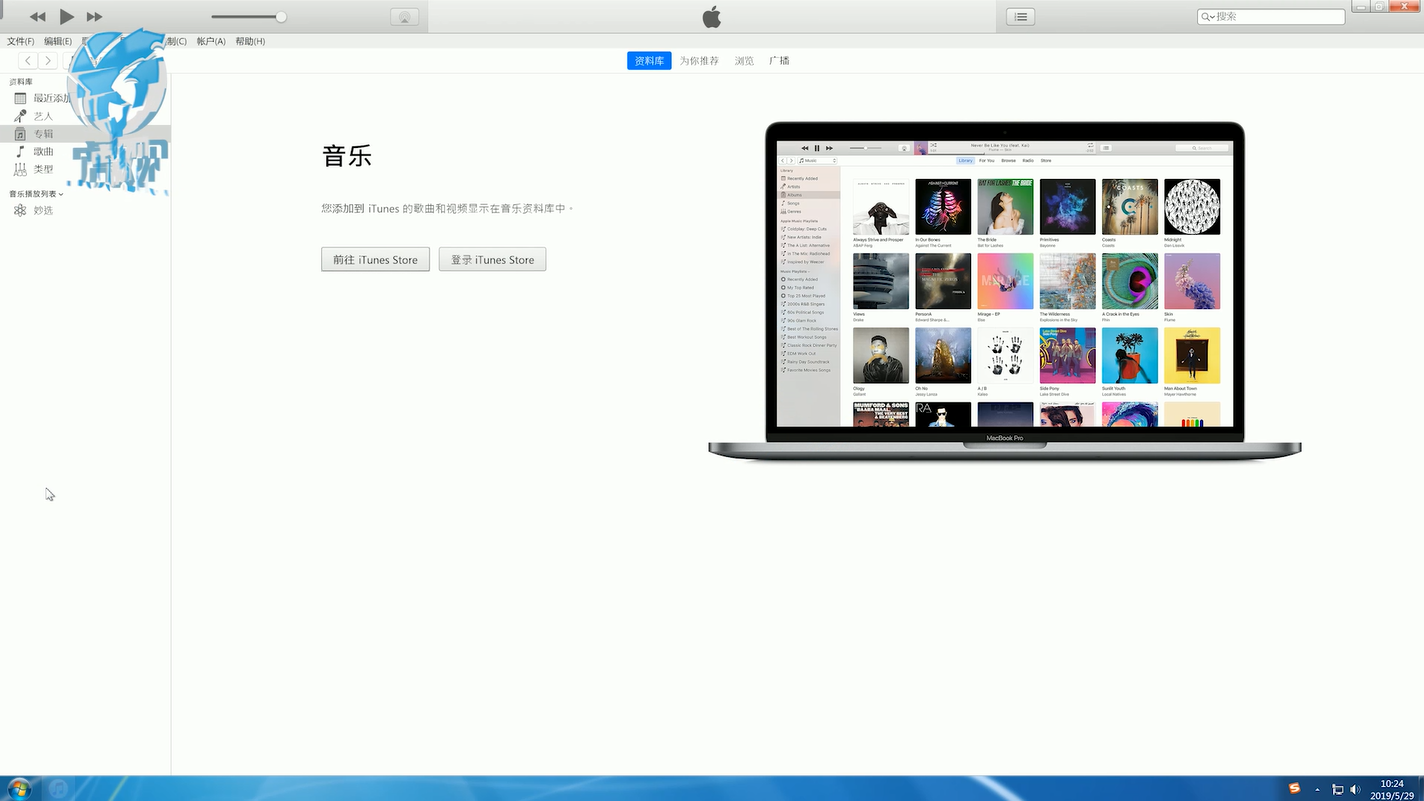The image size is (1424, 801).
Task: Click the 登录 iTunes Store button
Action: 492,259
